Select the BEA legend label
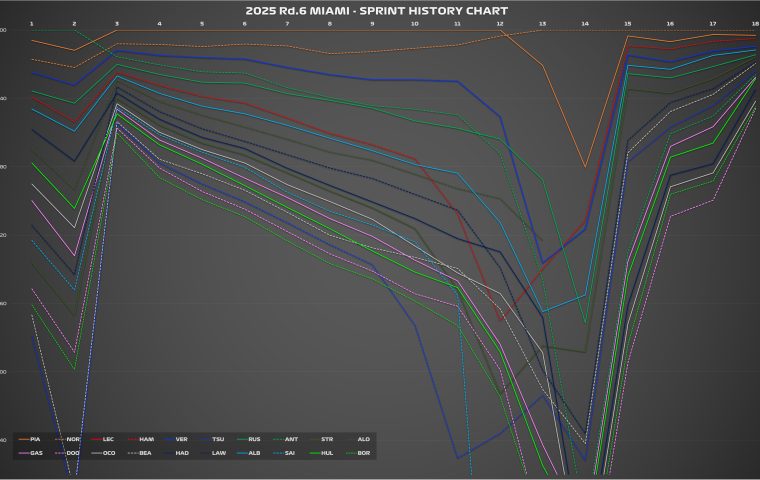 coord(145,453)
